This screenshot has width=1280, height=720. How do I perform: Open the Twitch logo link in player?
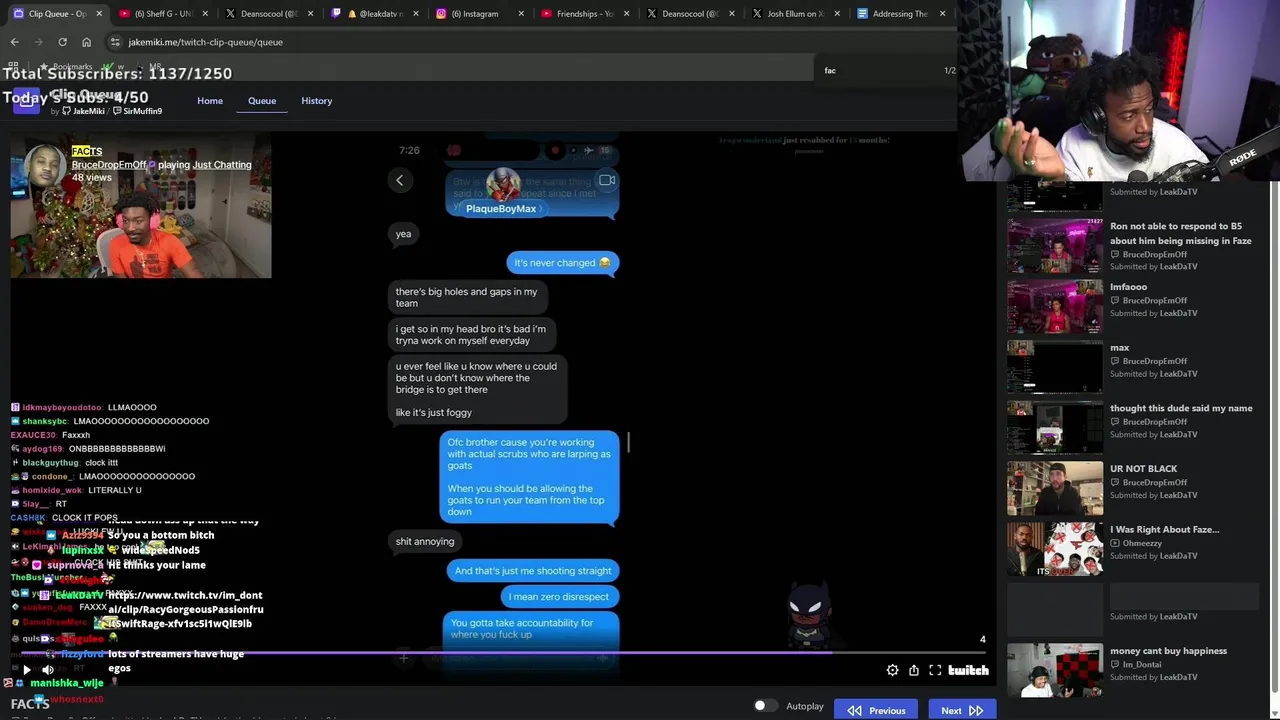click(968, 670)
